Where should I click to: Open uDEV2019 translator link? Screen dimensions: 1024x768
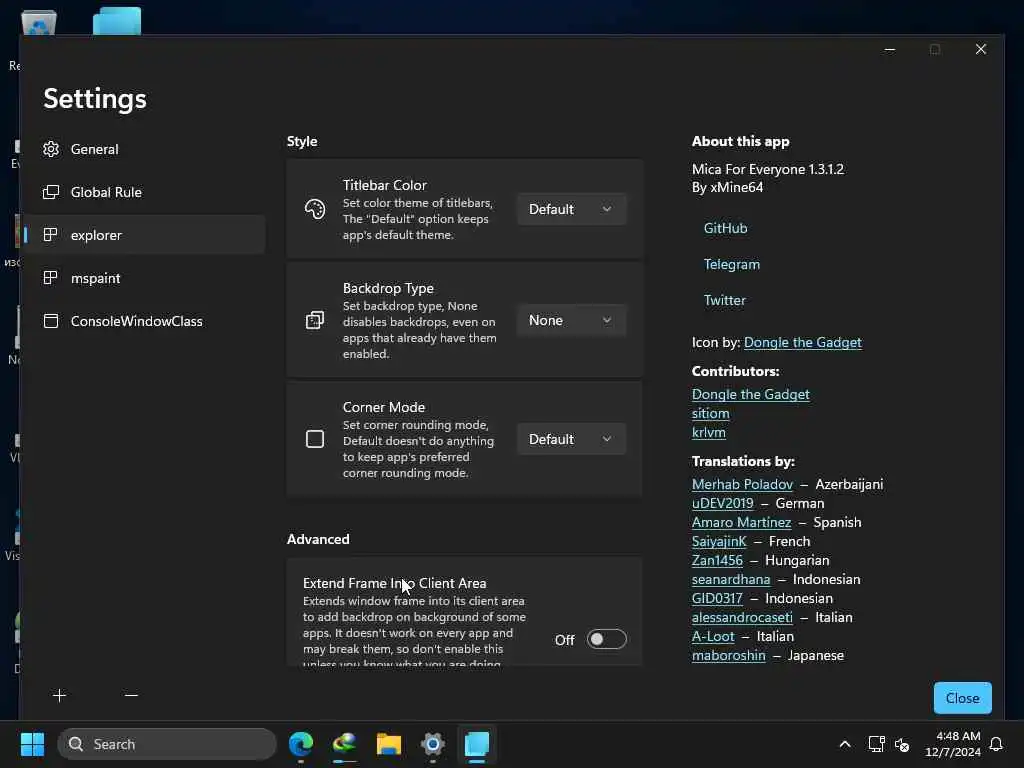(x=722, y=503)
